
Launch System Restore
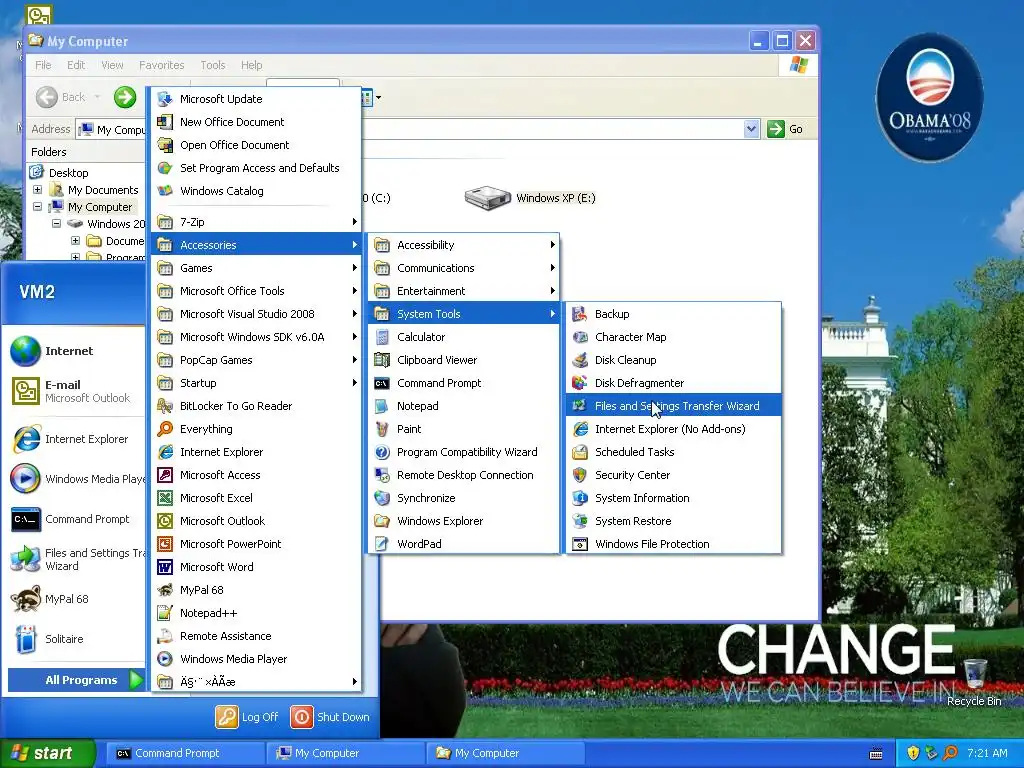tap(673, 521)
